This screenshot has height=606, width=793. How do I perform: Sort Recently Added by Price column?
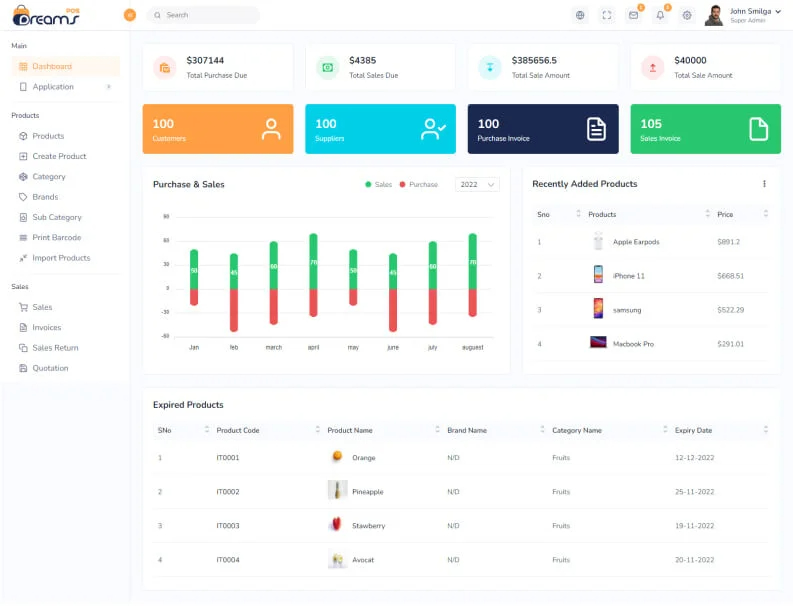(x=766, y=214)
